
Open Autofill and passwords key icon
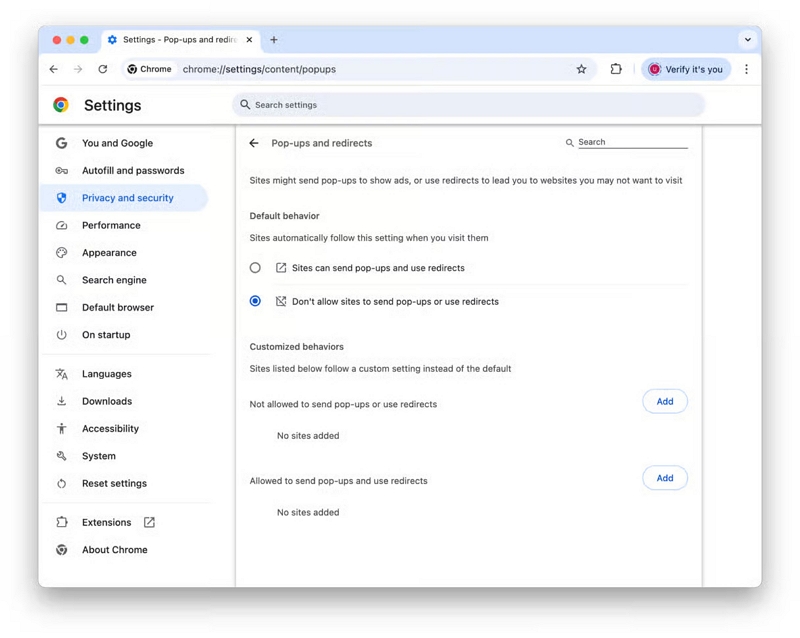pos(62,170)
